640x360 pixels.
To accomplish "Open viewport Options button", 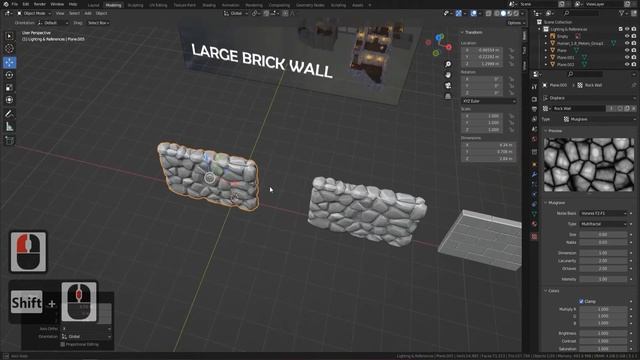I will [515, 23].
